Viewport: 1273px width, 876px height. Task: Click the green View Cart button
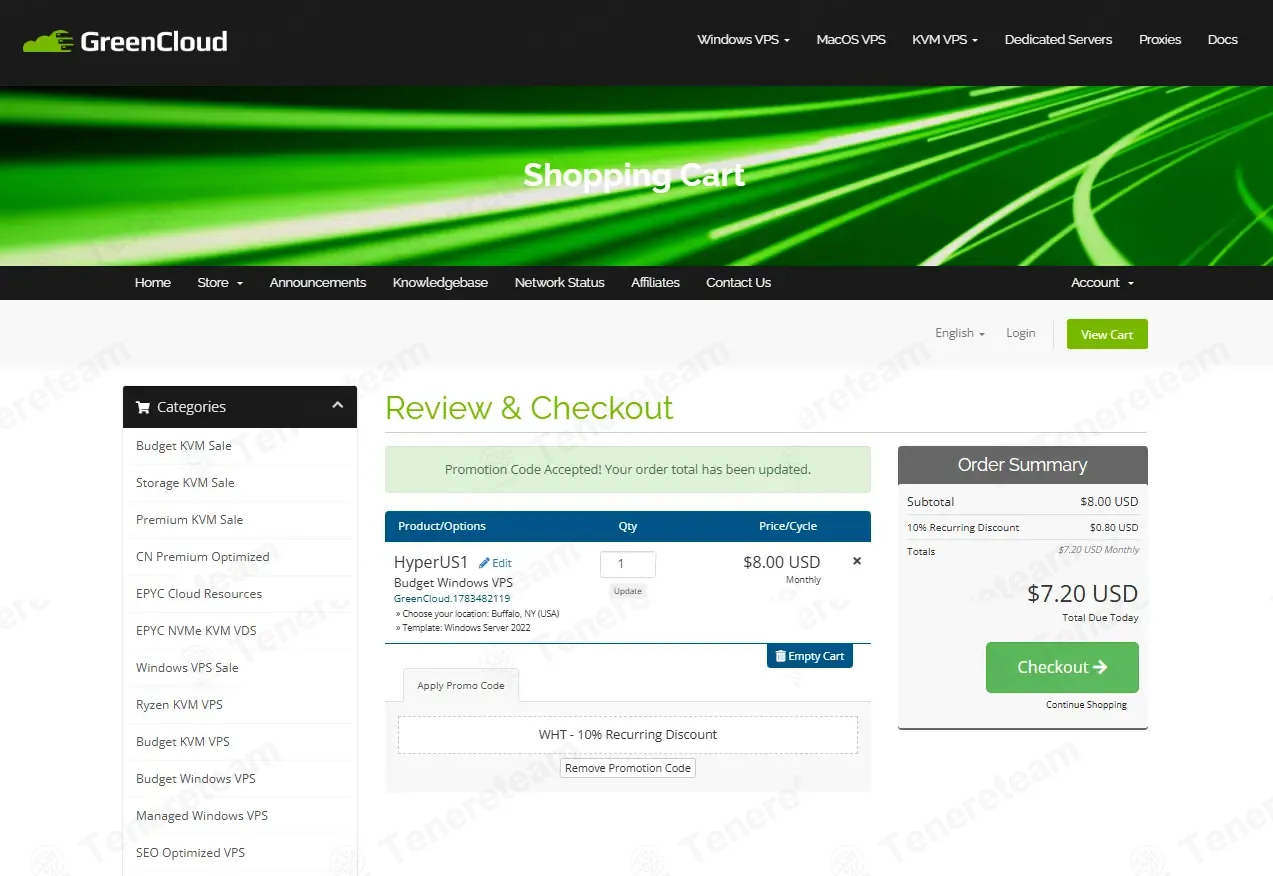coord(1107,334)
